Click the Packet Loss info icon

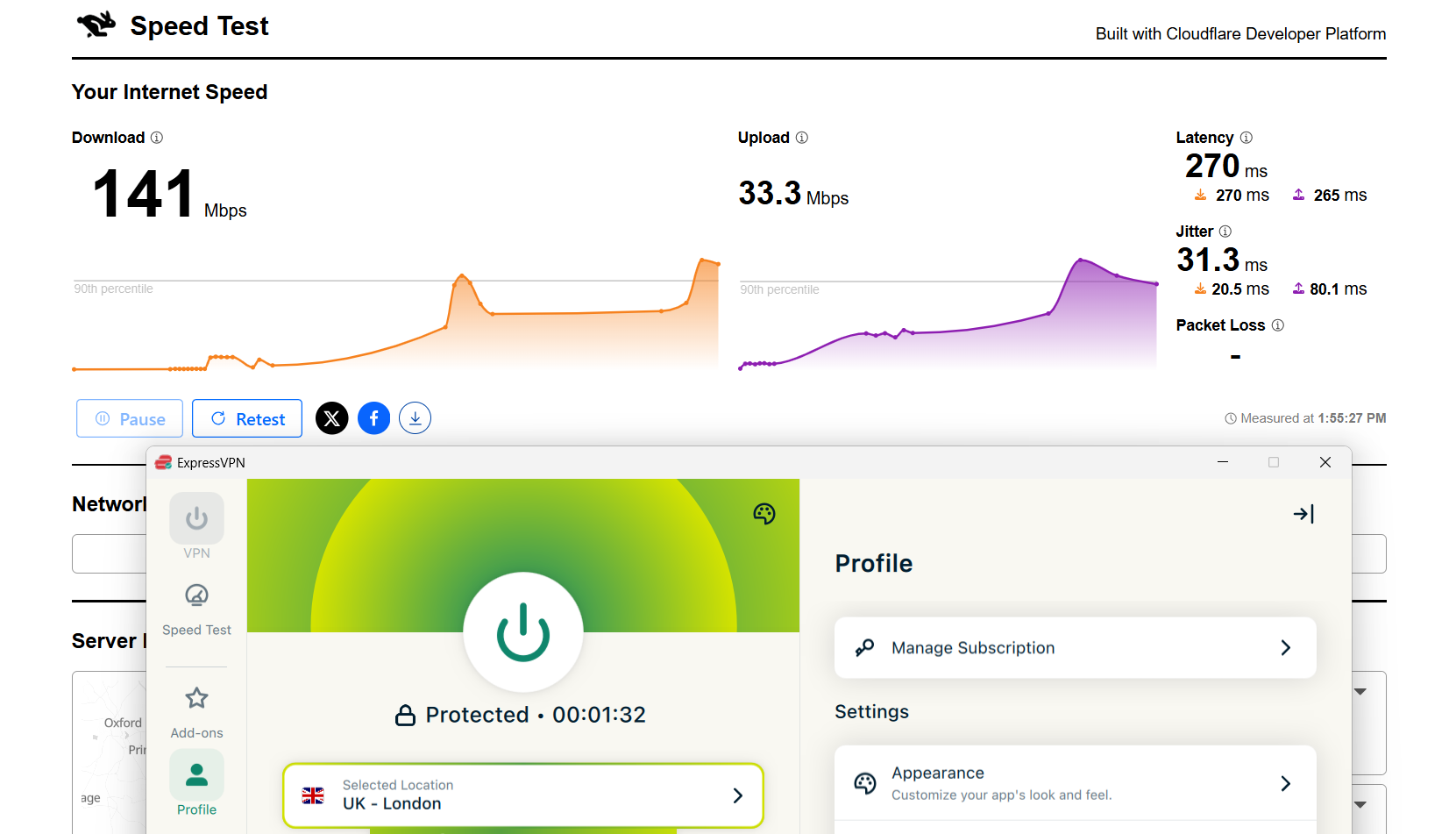coord(1277,325)
